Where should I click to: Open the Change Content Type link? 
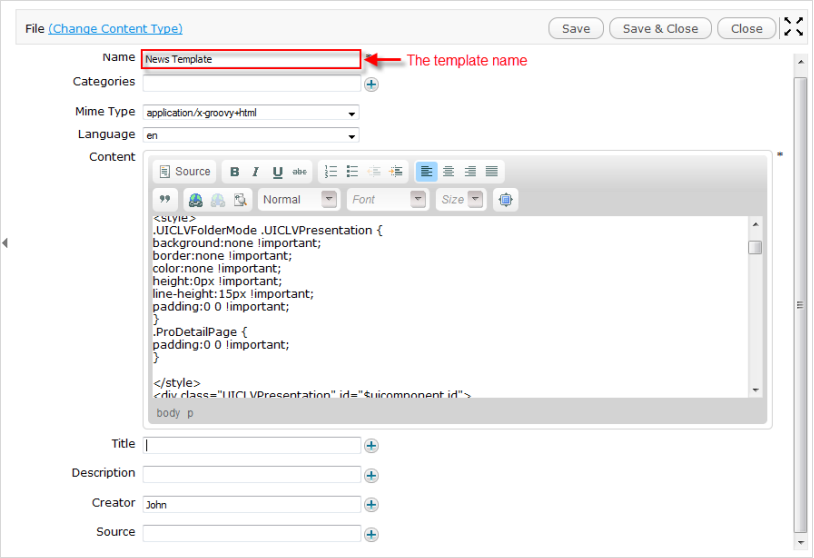pyautogui.click(x=115, y=29)
